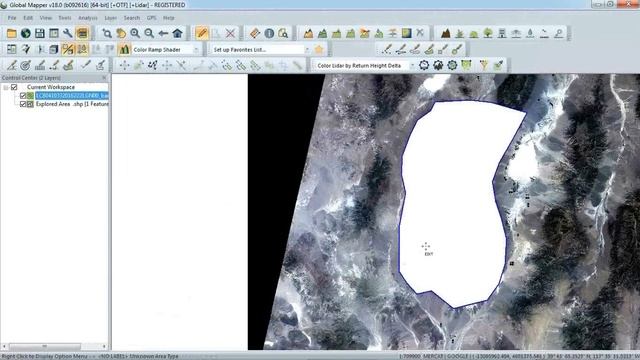
Task: Collapse the Current Workspace tree node
Action: pos(6,87)
